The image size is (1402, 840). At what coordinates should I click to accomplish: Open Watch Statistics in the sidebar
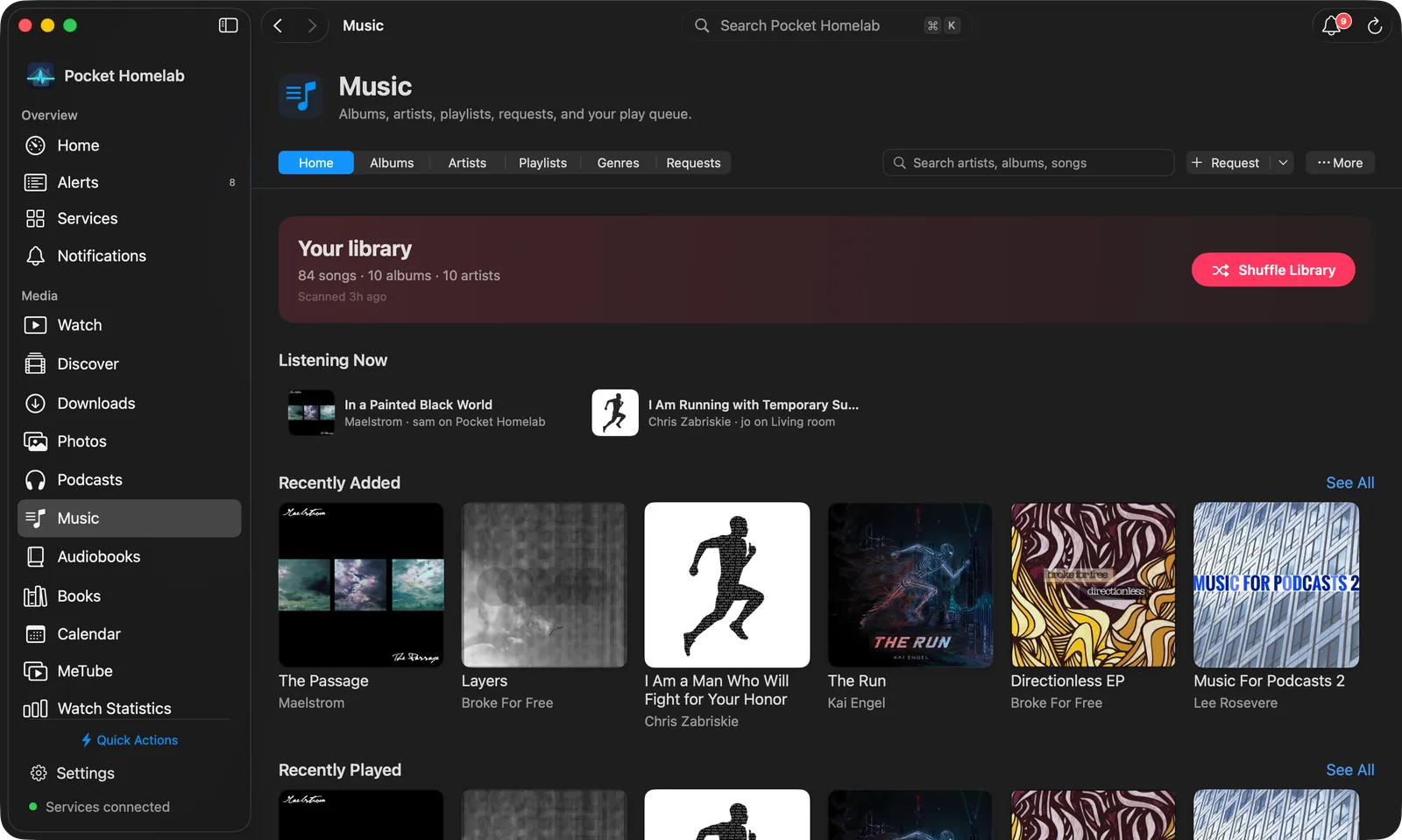click(130, 708)
